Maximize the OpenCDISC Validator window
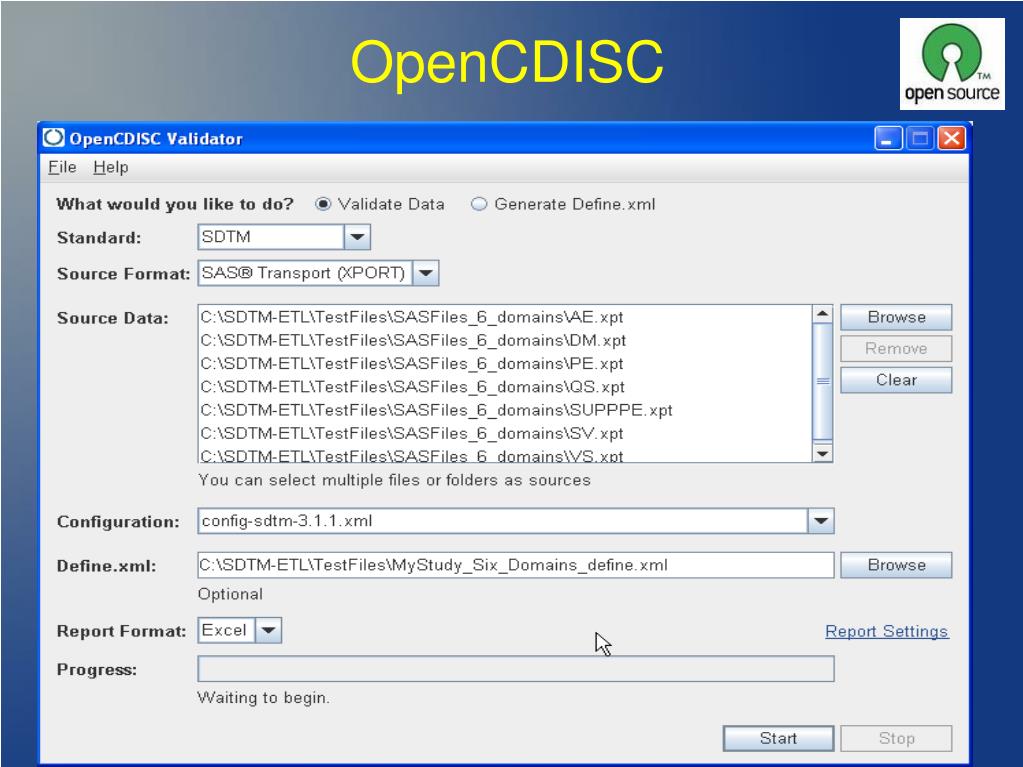 tap(920, 138)
